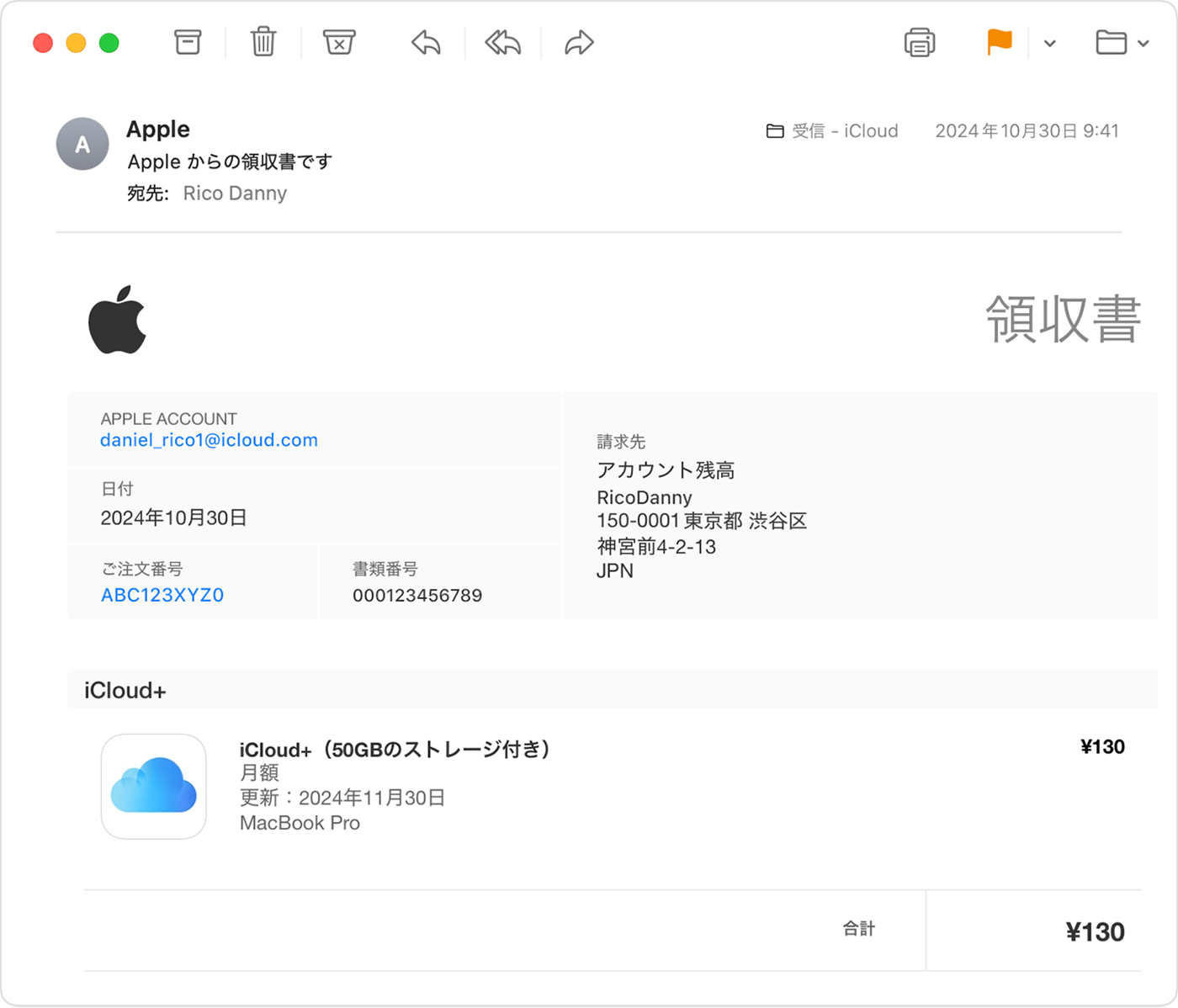Mark the message as junk
Screen dimensions: 1178x1008
click(x=338, y=42)
